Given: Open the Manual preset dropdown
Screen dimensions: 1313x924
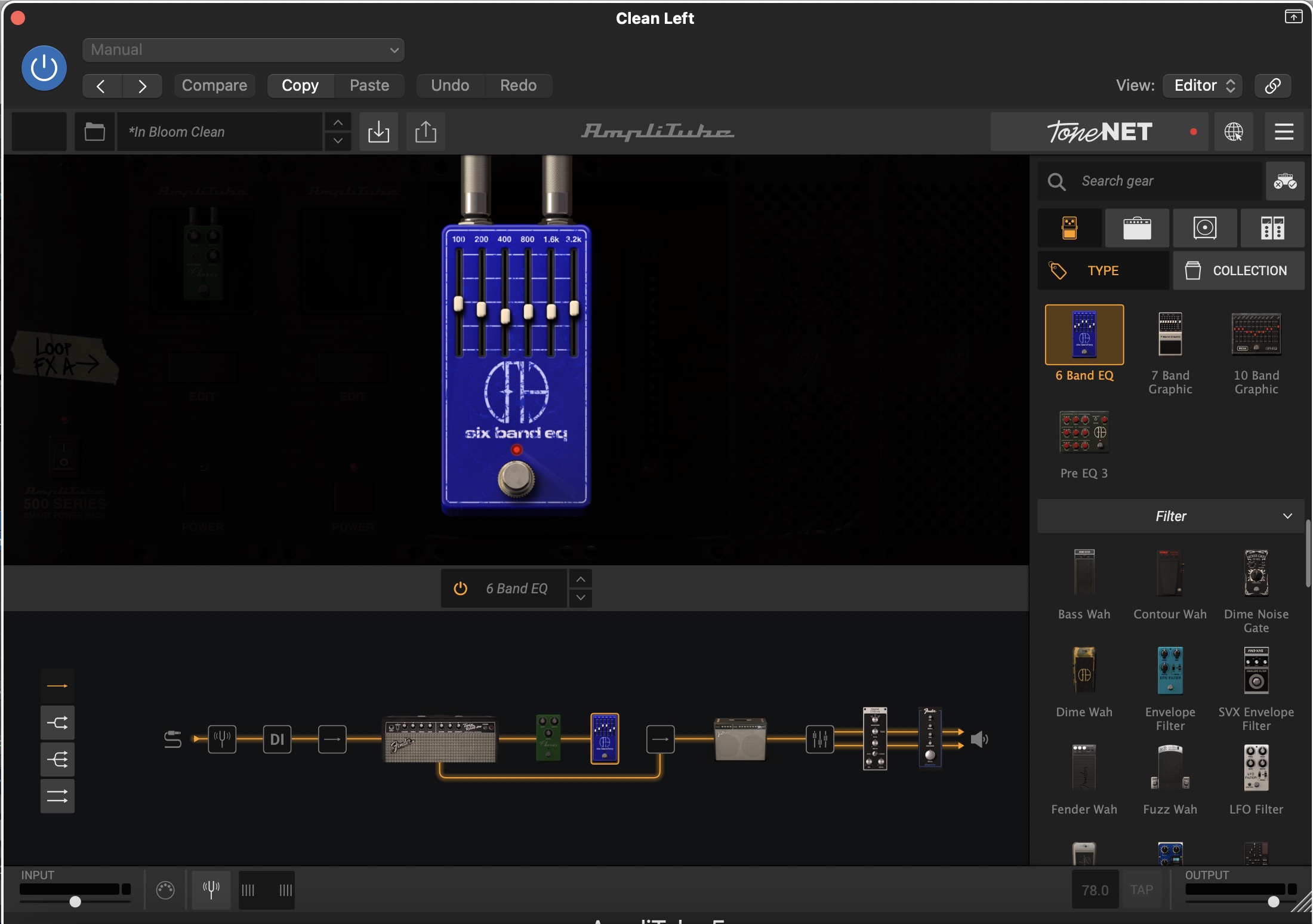Looking at the screenshot, I should click(x=244, y=50).
